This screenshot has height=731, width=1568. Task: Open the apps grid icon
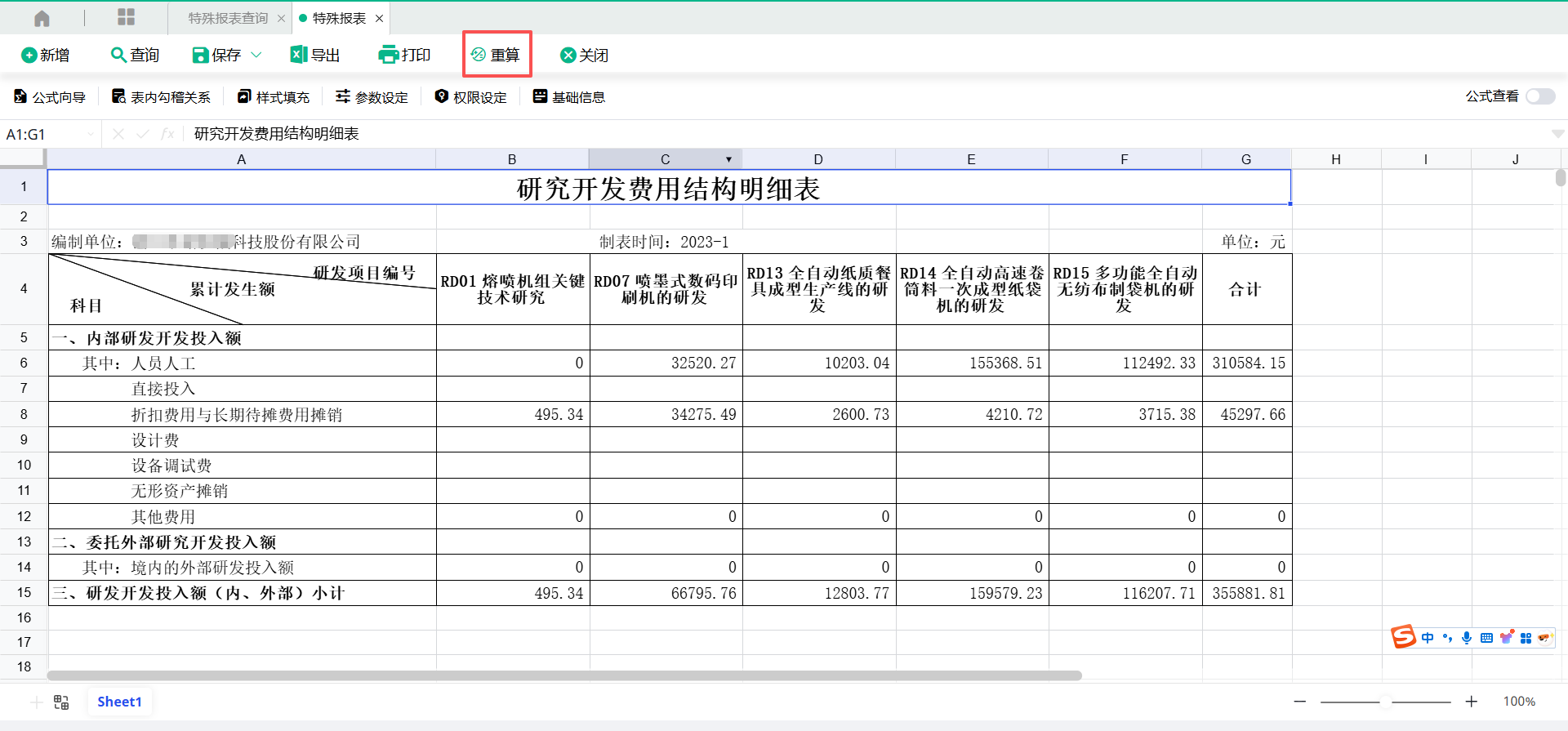[126, 17]
